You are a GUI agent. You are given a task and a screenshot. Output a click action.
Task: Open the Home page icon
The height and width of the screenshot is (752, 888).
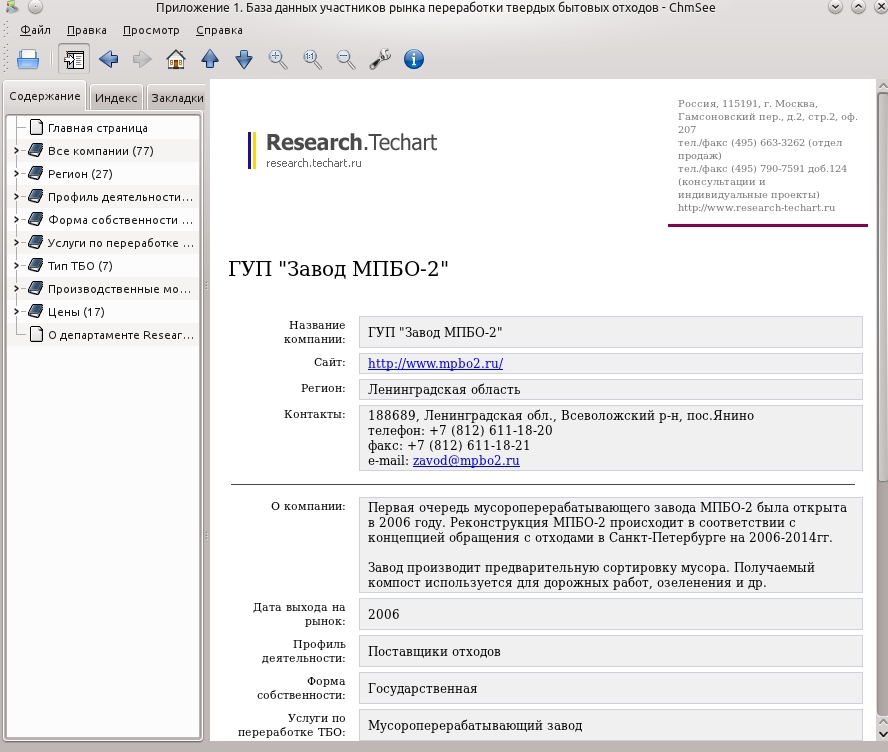(176, 59)
